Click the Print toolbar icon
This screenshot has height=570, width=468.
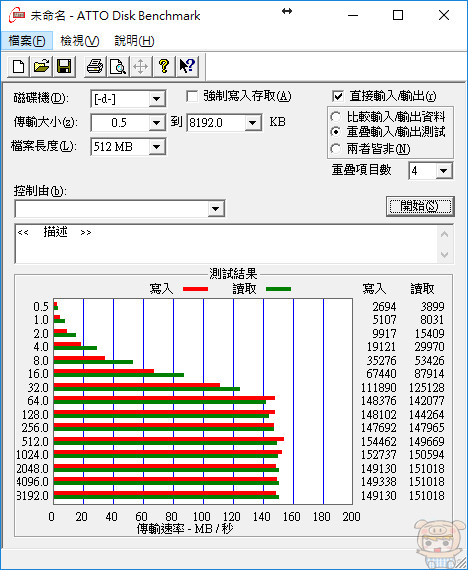click(x=95, y=67)
